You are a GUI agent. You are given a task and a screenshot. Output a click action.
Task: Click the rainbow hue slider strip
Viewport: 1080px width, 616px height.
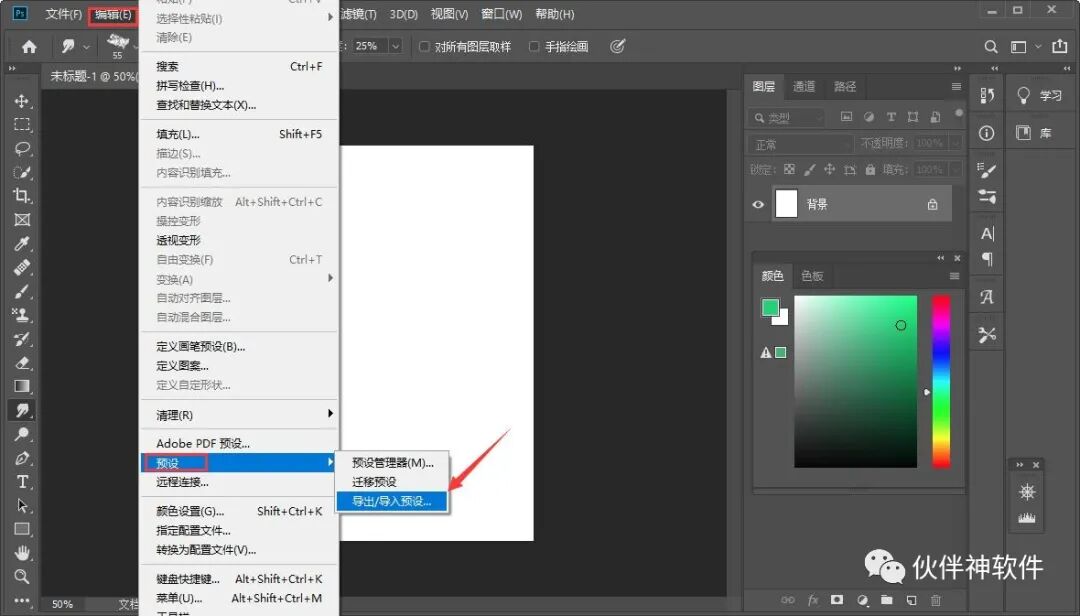pyautogui.click(x=941, y=381)
